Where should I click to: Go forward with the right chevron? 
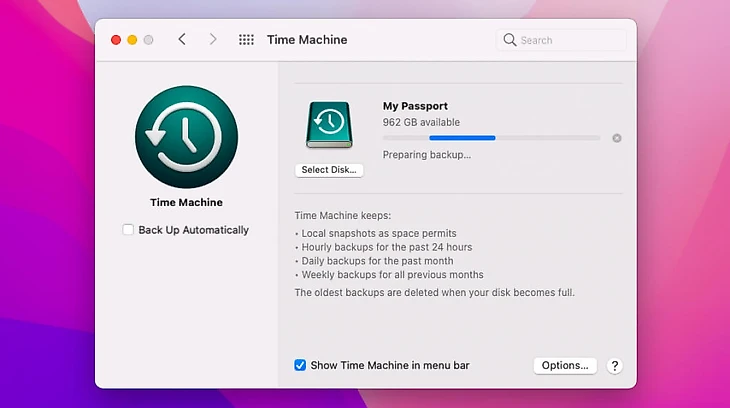[213, 40]
